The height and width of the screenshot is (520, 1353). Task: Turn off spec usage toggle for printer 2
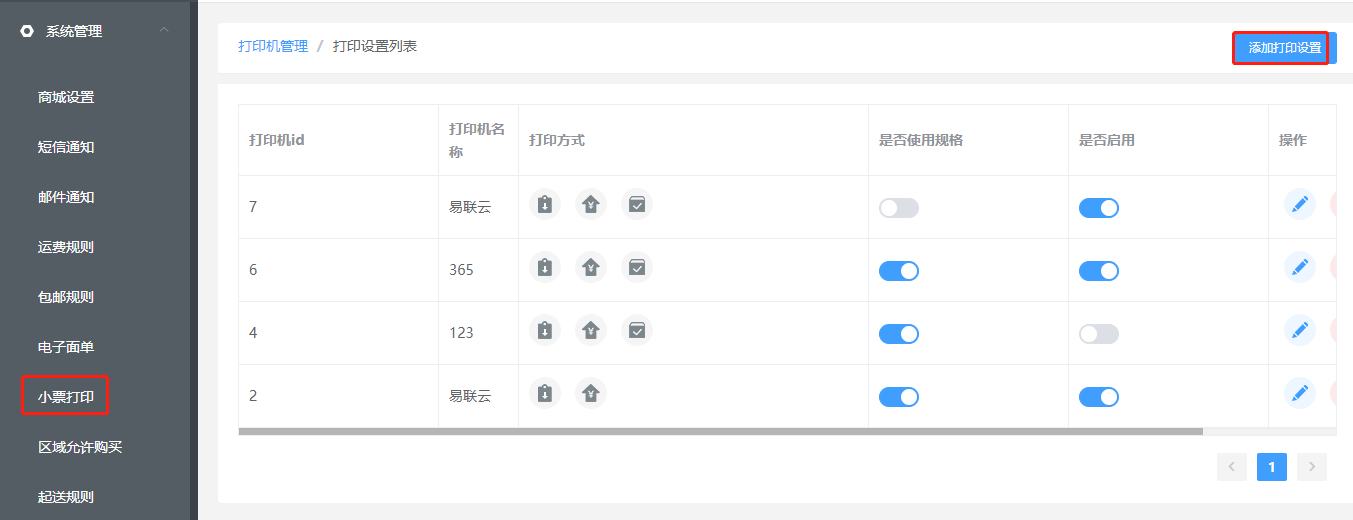pyautogui.click(x=898, y=397)
